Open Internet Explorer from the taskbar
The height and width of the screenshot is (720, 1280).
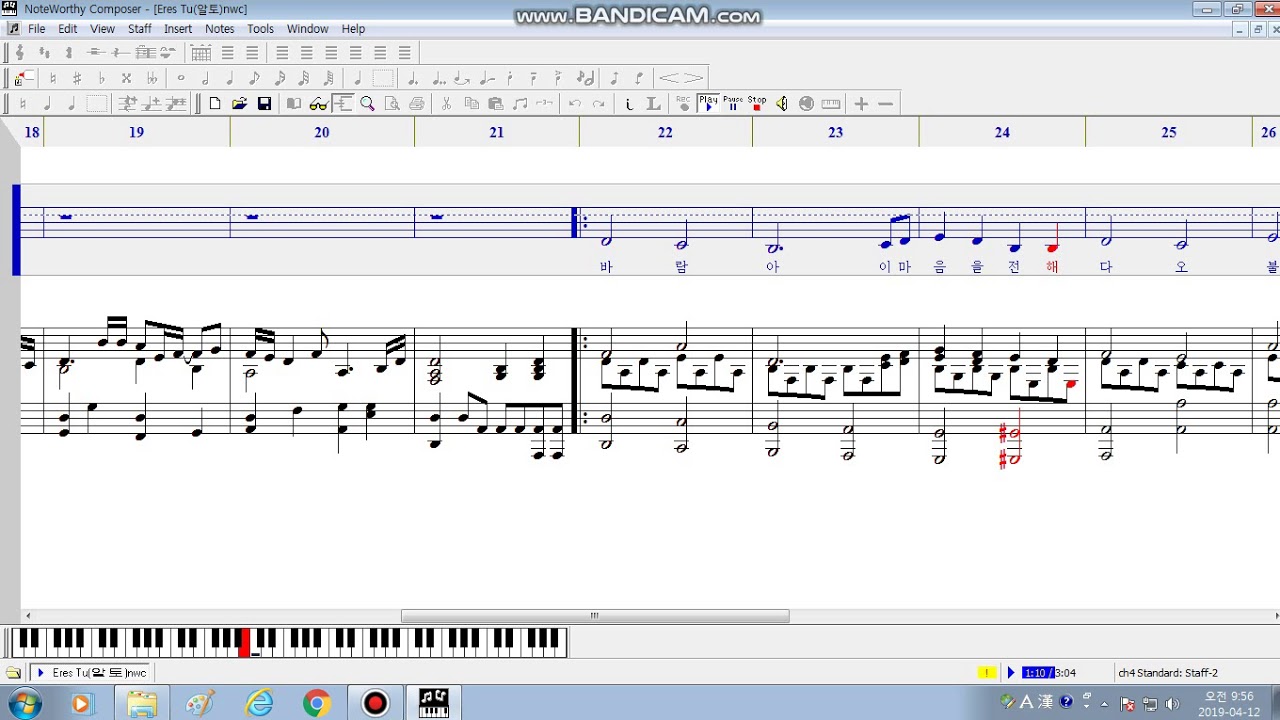coord(259,703)
